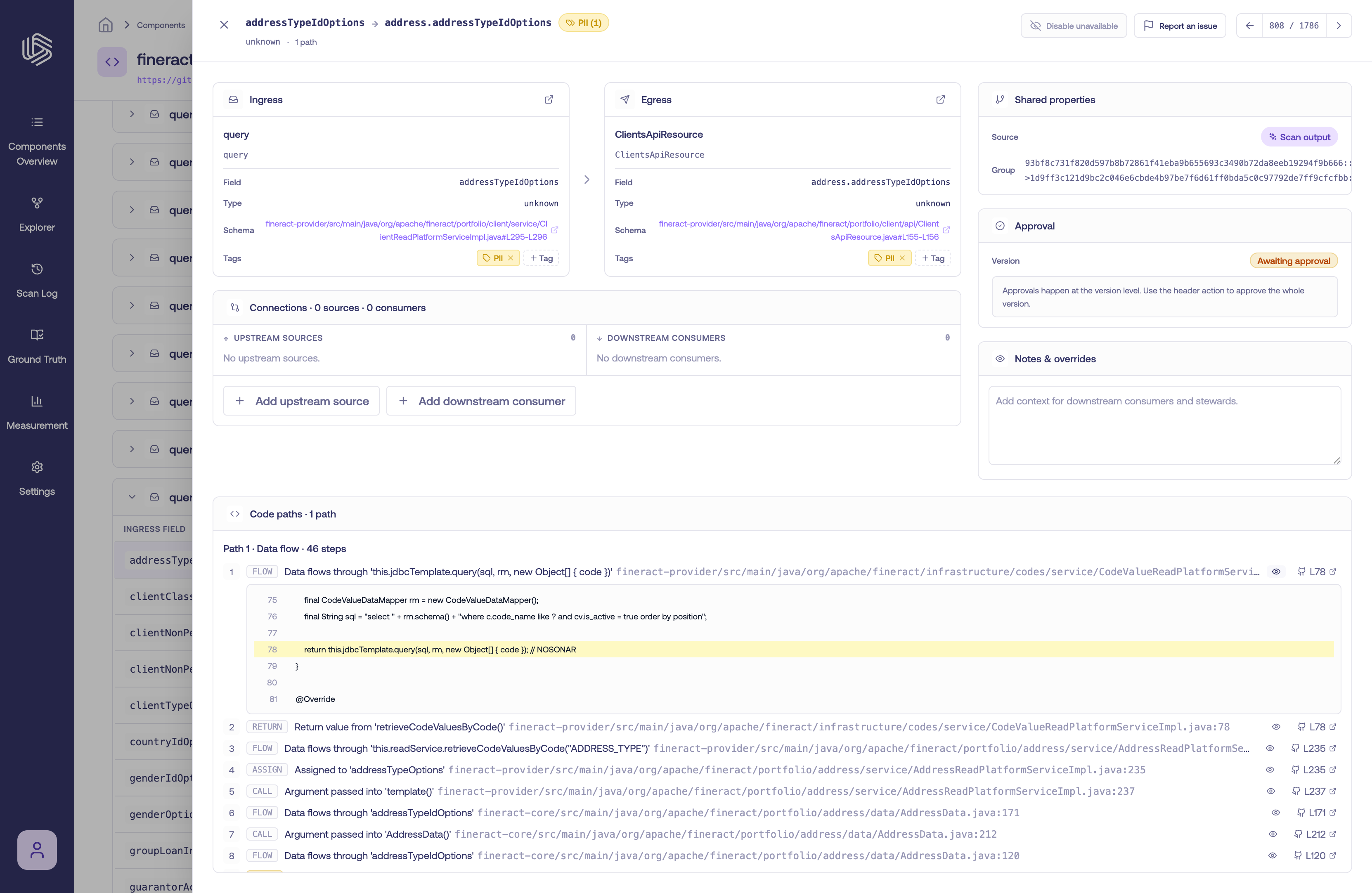Add a tag in Egress card
1372x893 pixels.
click(x=933, y=258)
